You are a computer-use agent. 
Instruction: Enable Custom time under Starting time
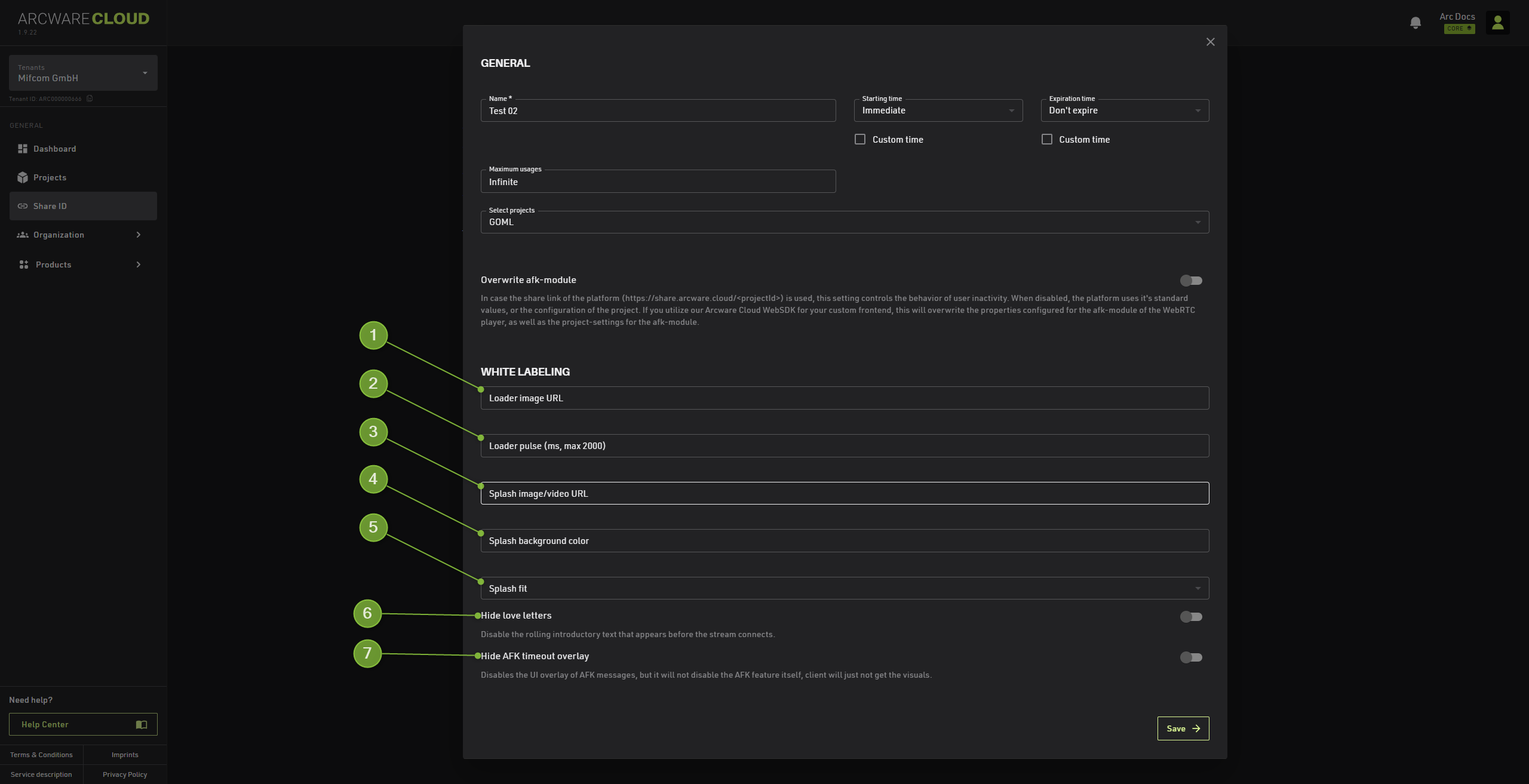tap(860, 139)
